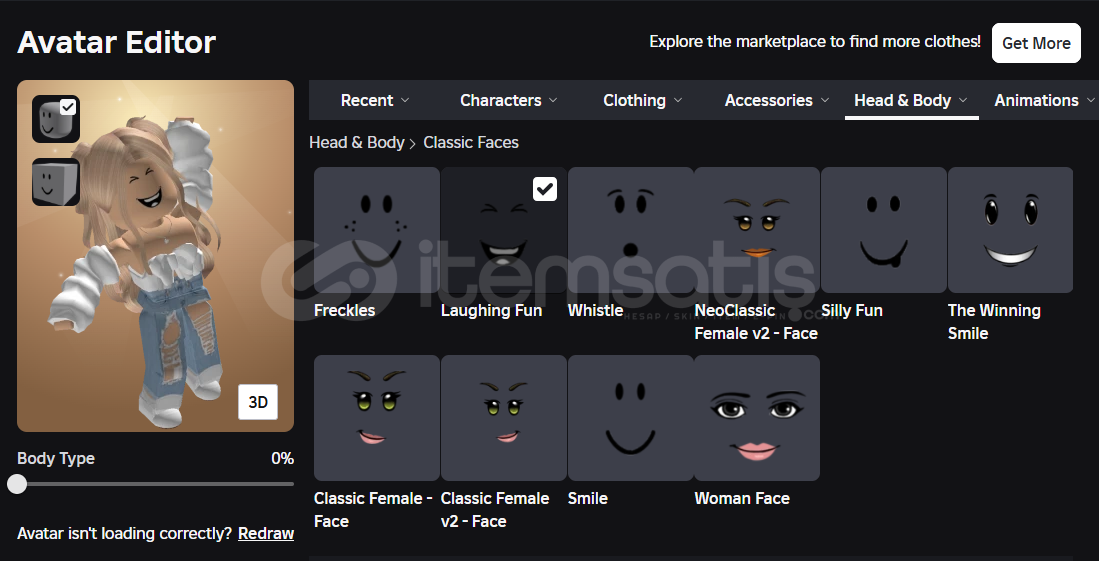Click the Smile item name
The image size is (1099, 561).
(587, 499)
